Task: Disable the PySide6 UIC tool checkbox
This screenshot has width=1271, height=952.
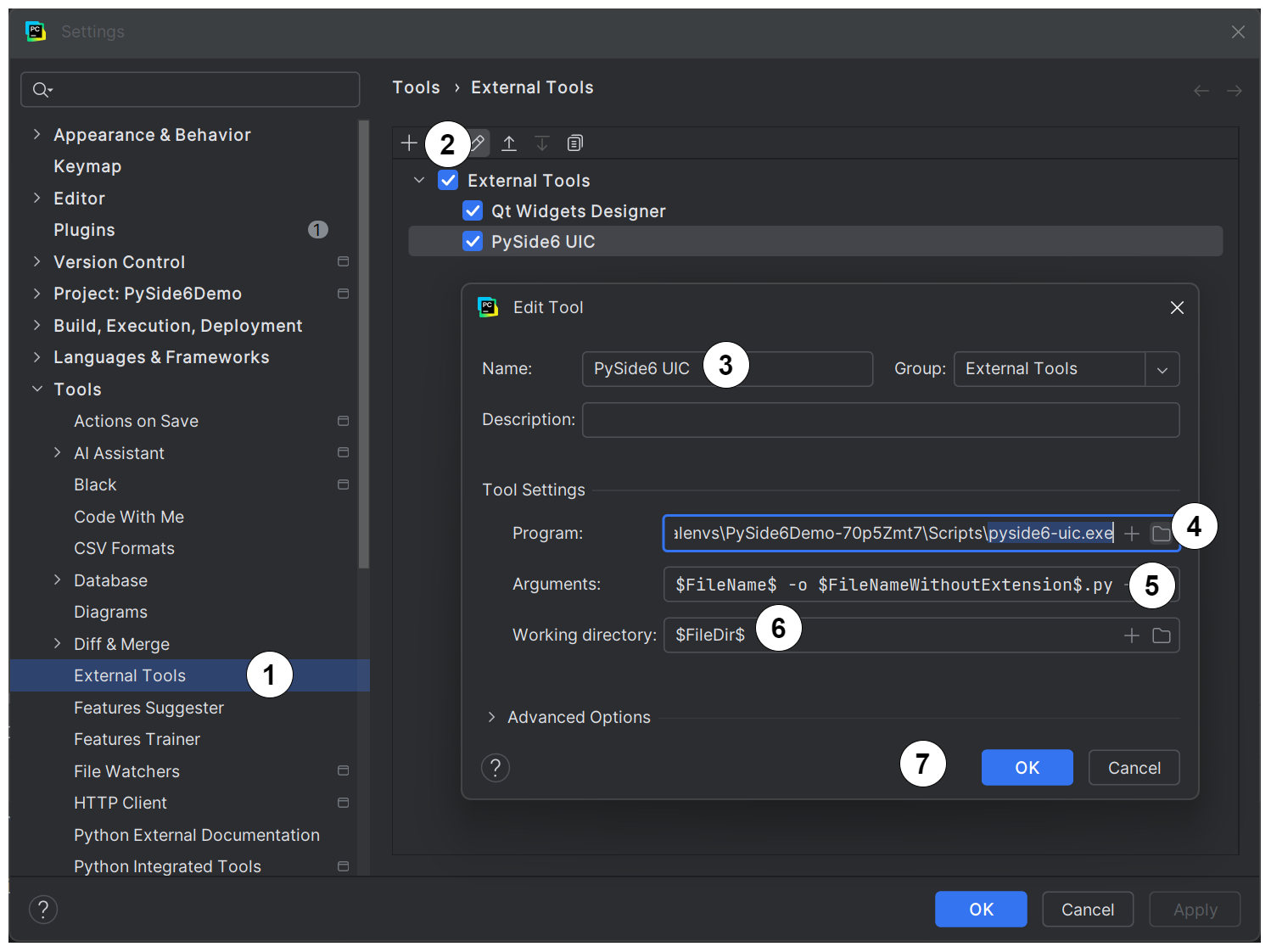Action: tap(473, 241)
